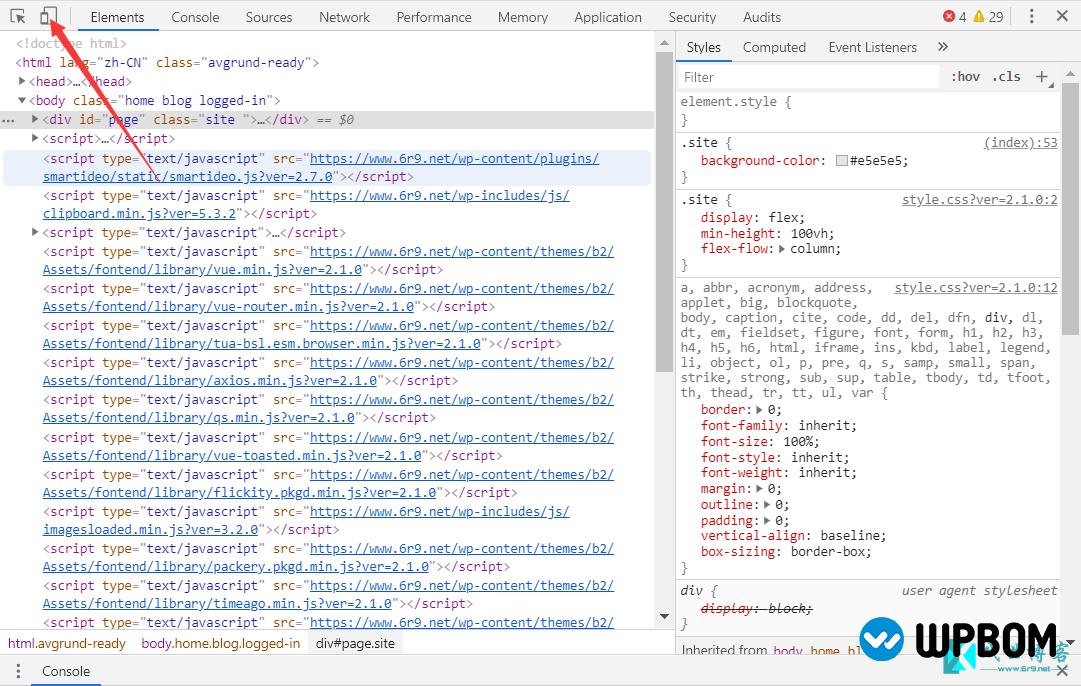
Task: Open the vue.min.js script link
Action: (x=328, y=261)
